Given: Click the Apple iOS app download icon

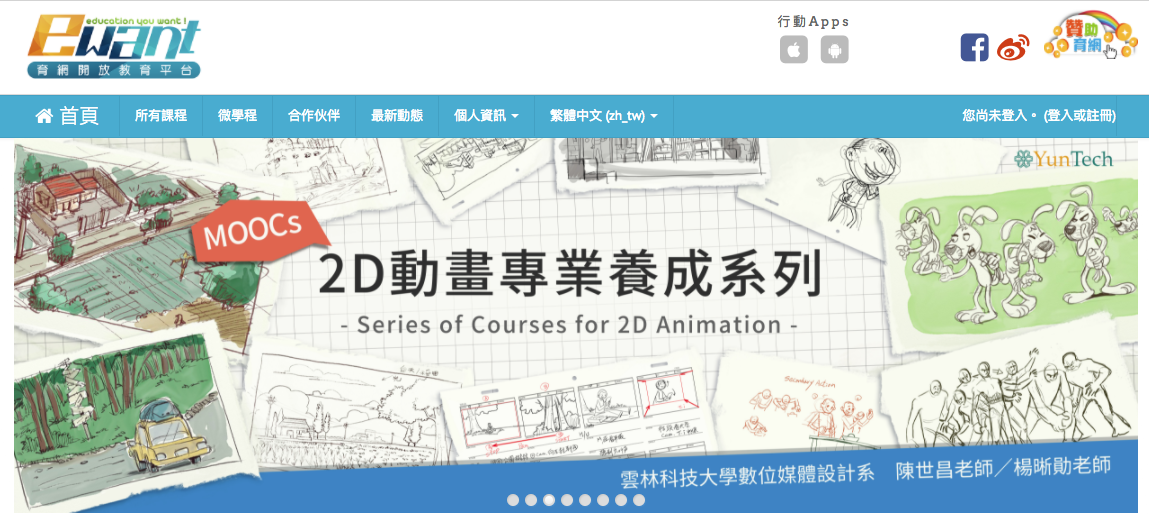Looking at the screenshot, I should [x=793, y=49].
